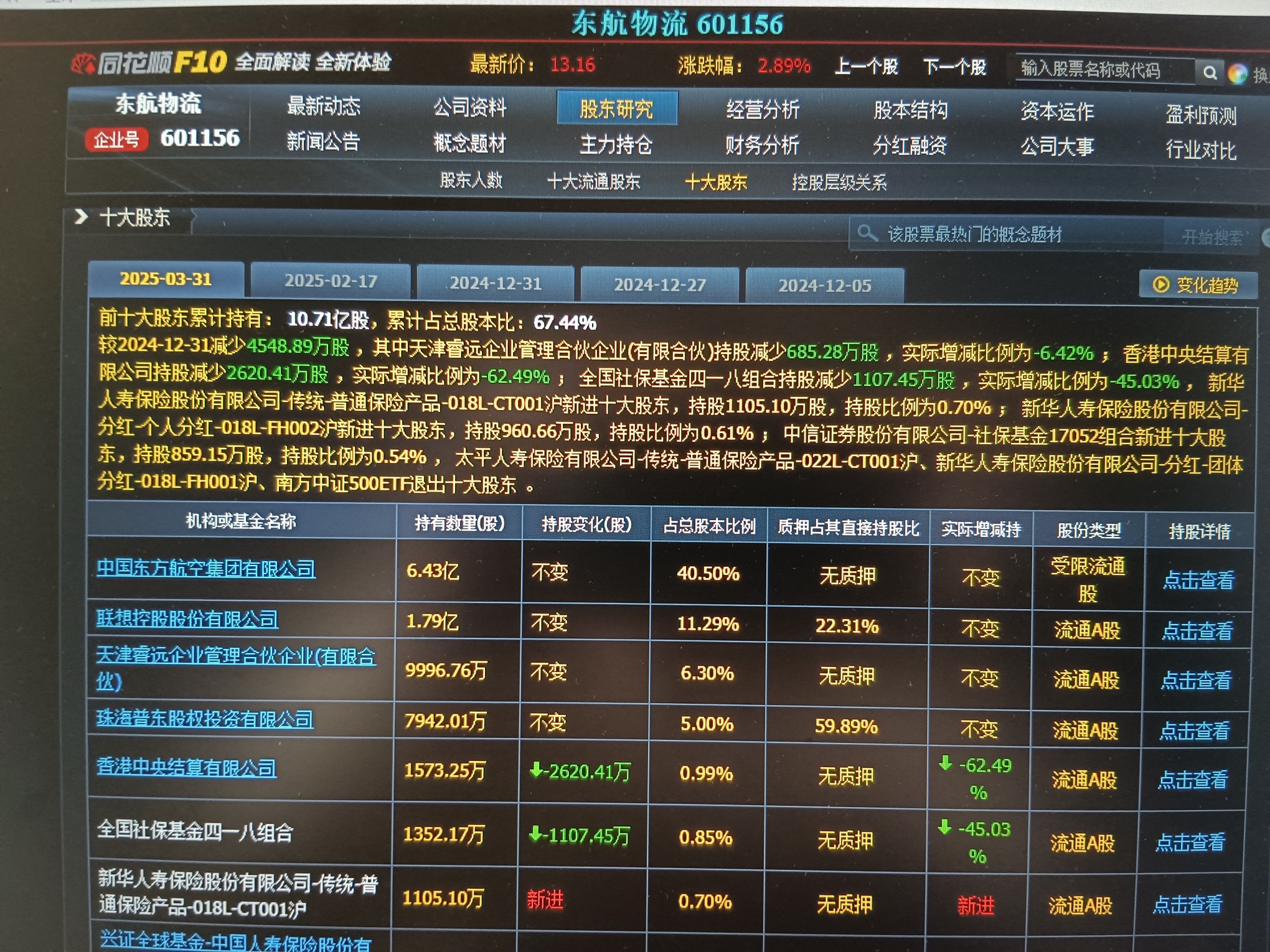Focus the stock name or code input
Screen dimensions: 1270x952
click(x=1104, y=70)
